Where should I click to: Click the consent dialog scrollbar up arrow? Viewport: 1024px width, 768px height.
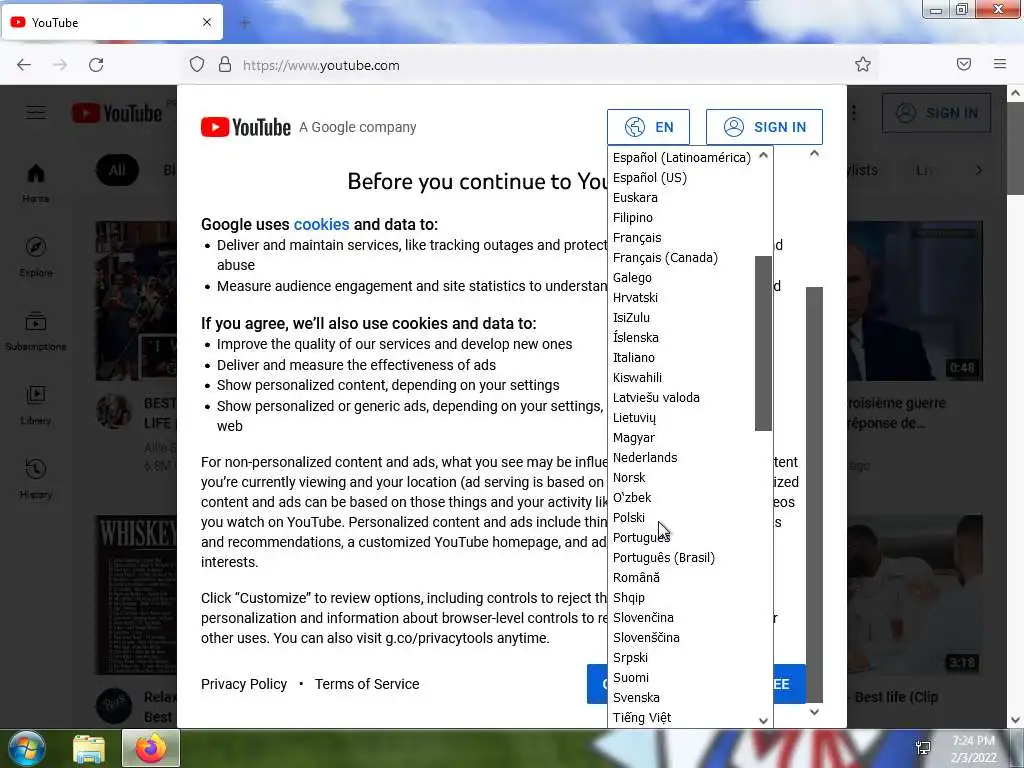tap(814, 153)
